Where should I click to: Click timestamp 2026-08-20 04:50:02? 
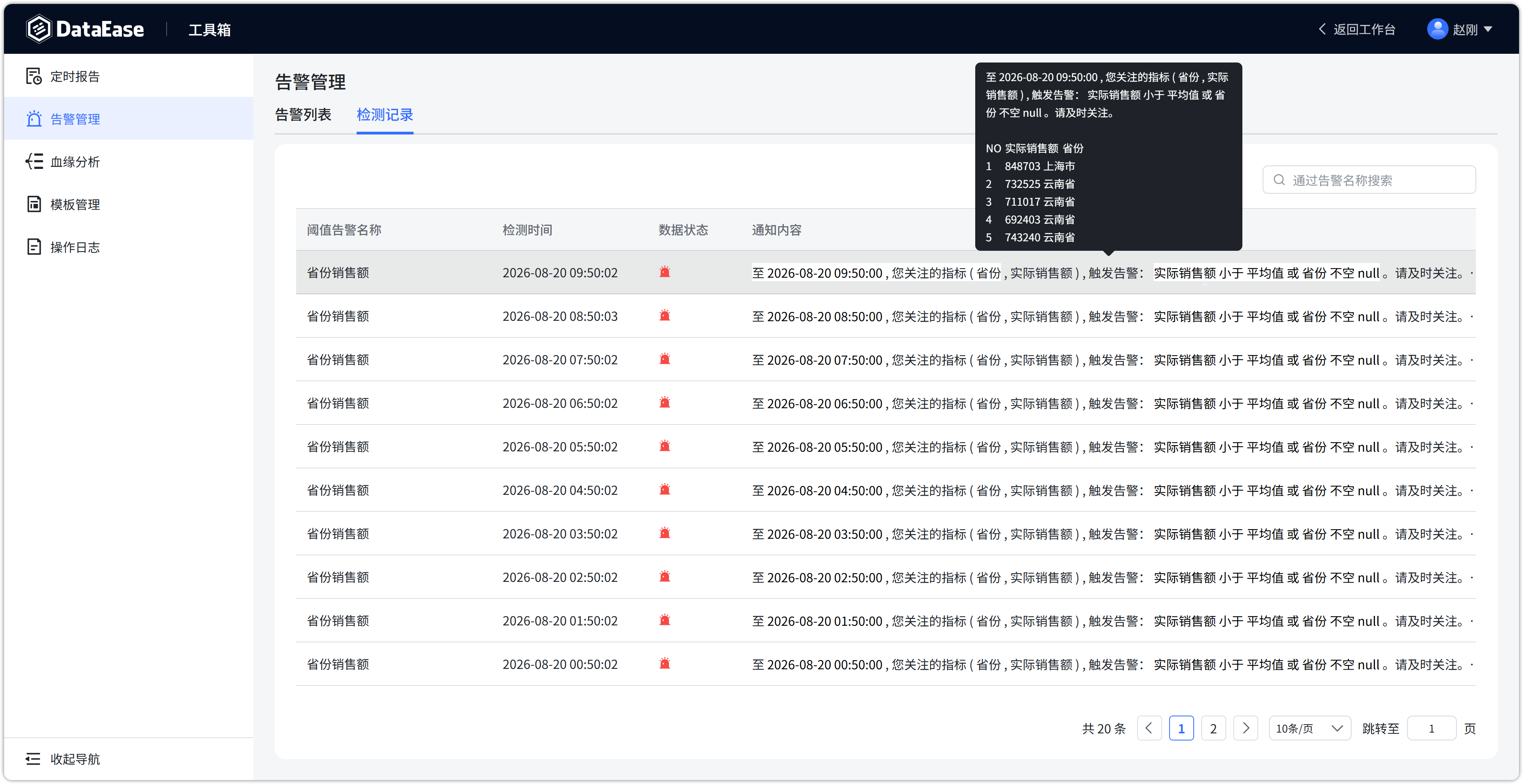pos(560,490)
